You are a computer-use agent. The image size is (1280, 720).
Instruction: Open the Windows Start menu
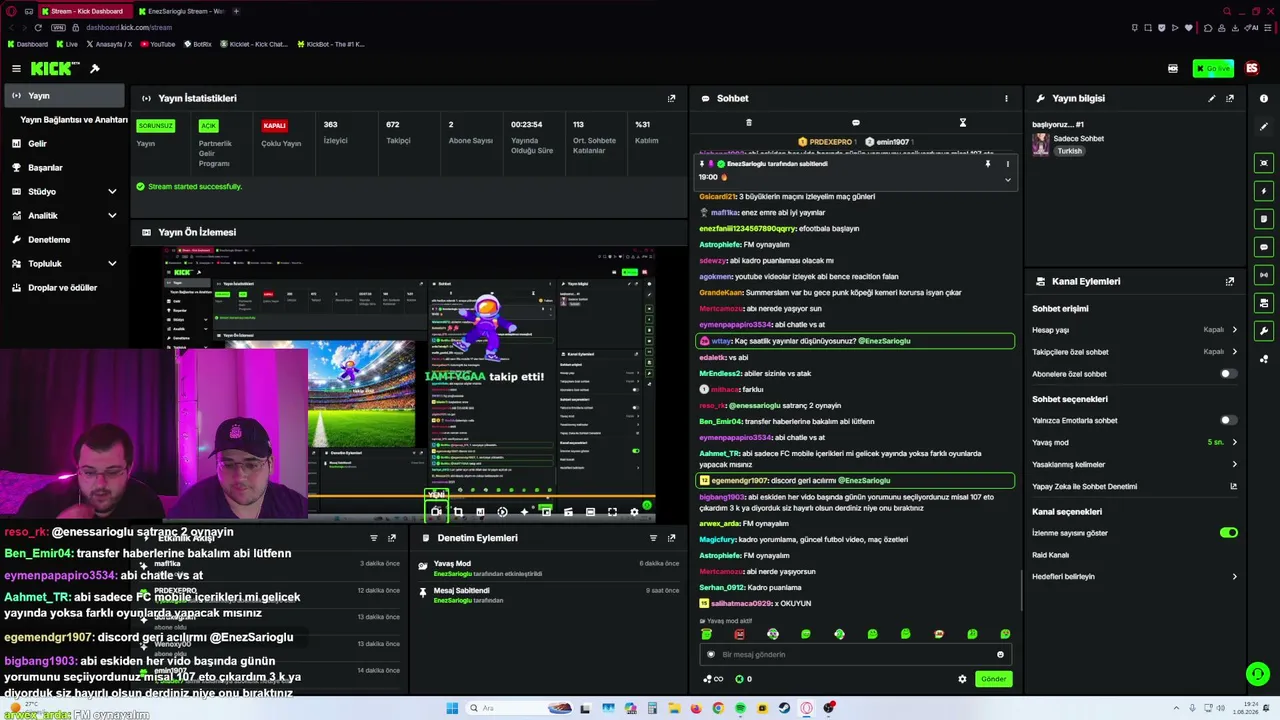[452, 708]
